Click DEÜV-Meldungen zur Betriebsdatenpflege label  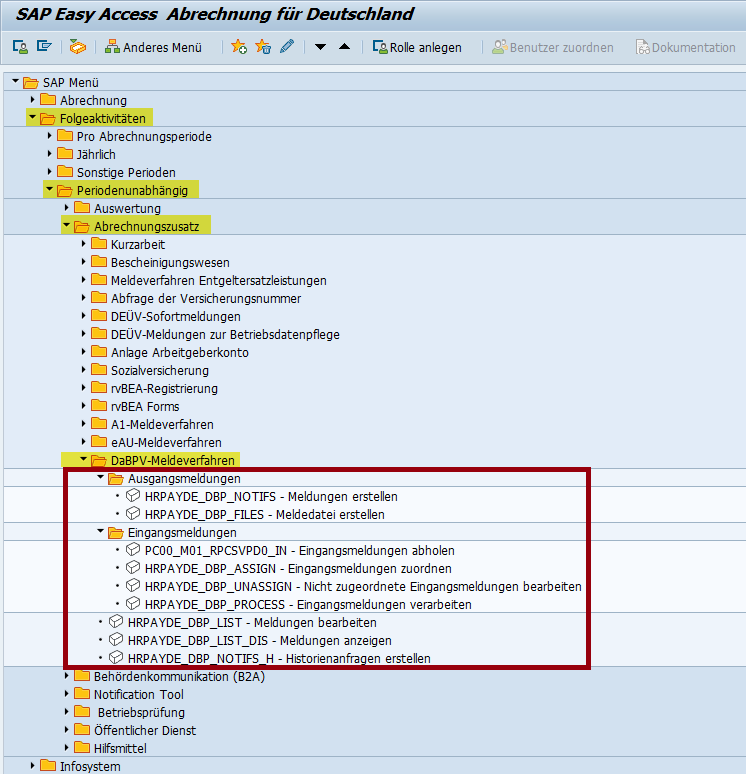[x=225, y=335]
